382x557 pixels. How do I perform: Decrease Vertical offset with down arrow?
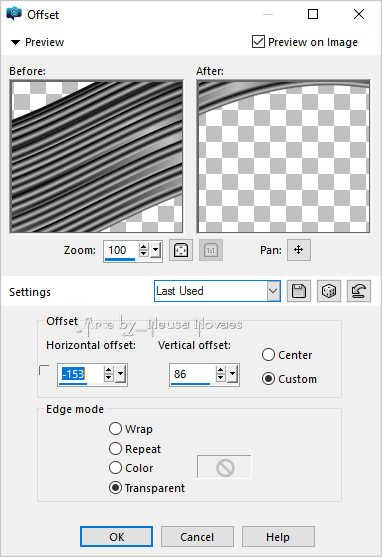pos(221,378)
